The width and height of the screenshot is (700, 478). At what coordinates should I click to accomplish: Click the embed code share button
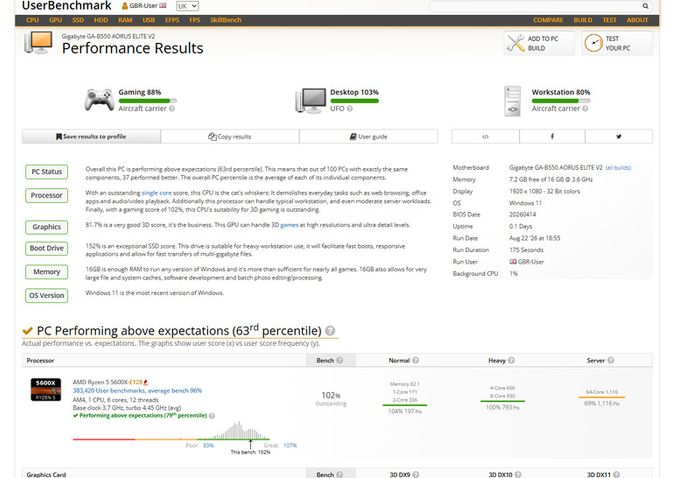[x=486, y=137]
